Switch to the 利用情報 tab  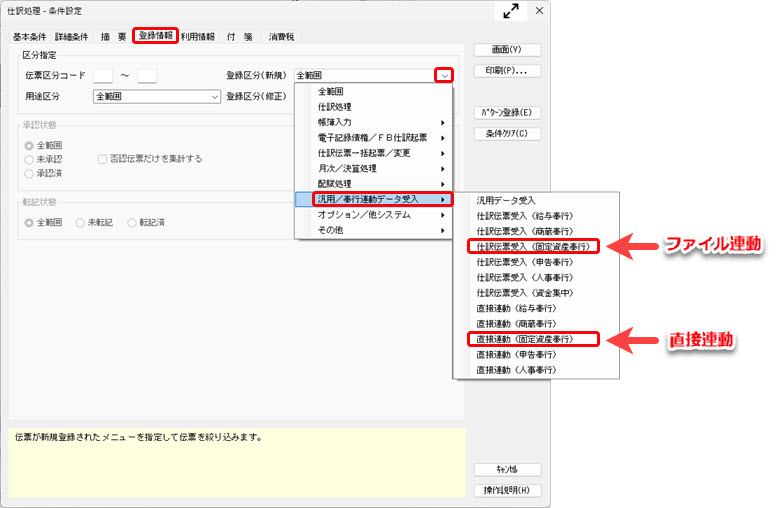[x=197, y=37]
